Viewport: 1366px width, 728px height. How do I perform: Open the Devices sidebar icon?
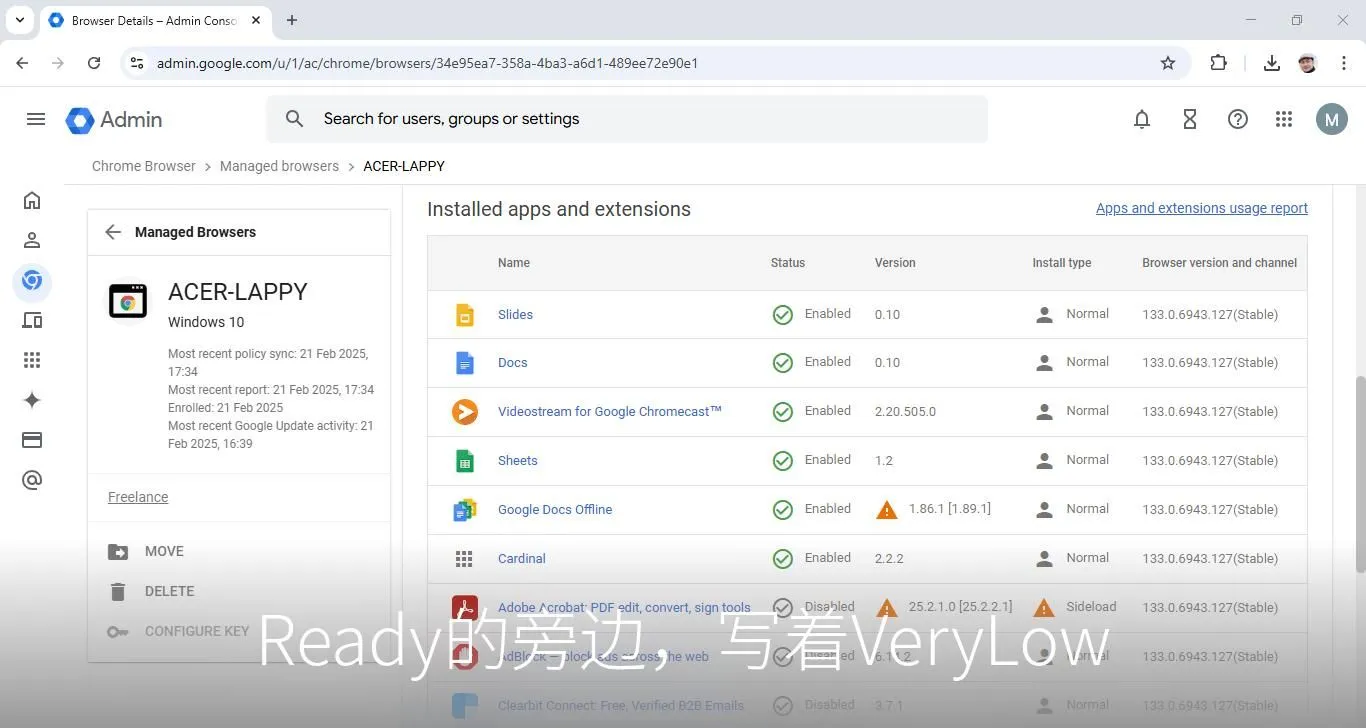pyautogui.click(x=32, y=320)
